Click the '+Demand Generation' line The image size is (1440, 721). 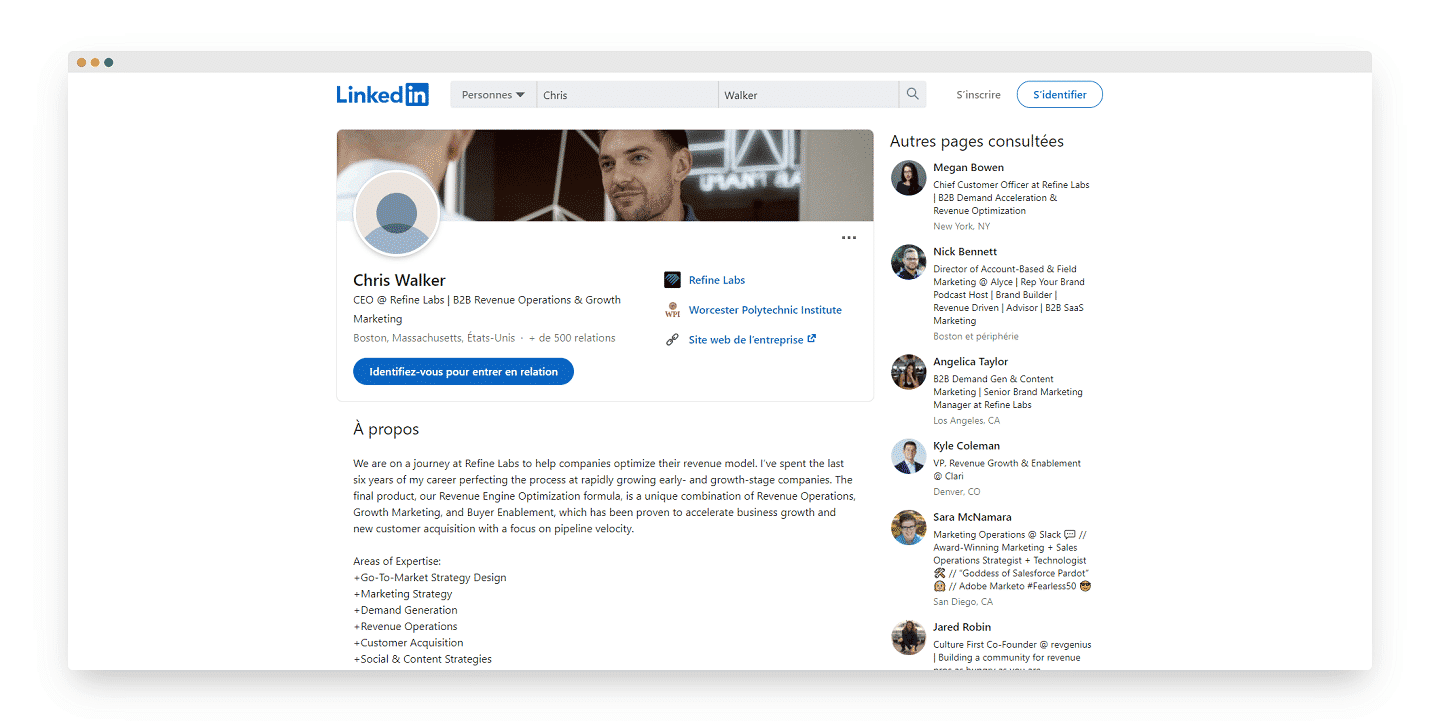(405, 610)
